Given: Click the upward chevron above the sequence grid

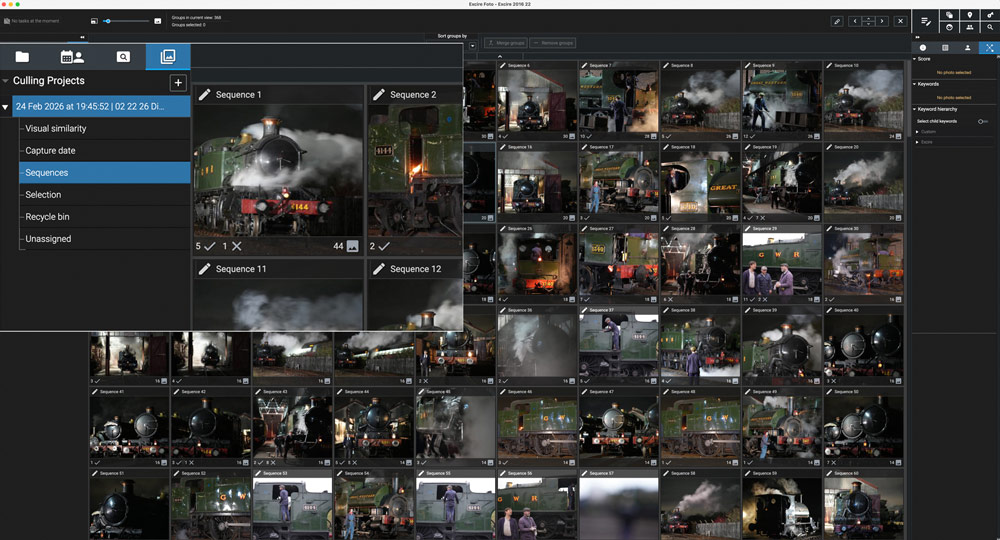Looking at the screenshot, I should [x=499, y=56].
